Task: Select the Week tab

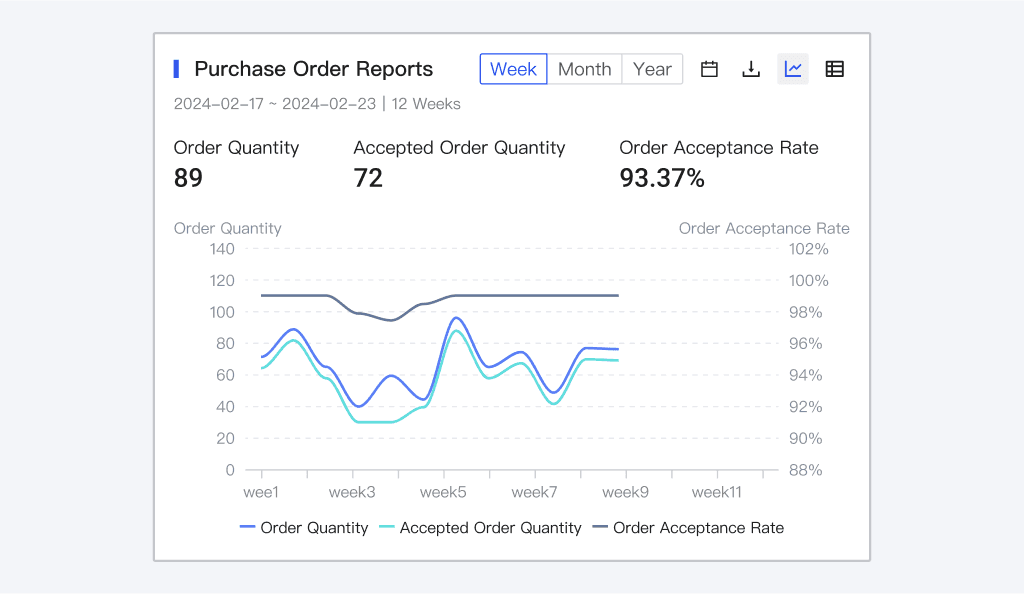Action: [513, 69]
